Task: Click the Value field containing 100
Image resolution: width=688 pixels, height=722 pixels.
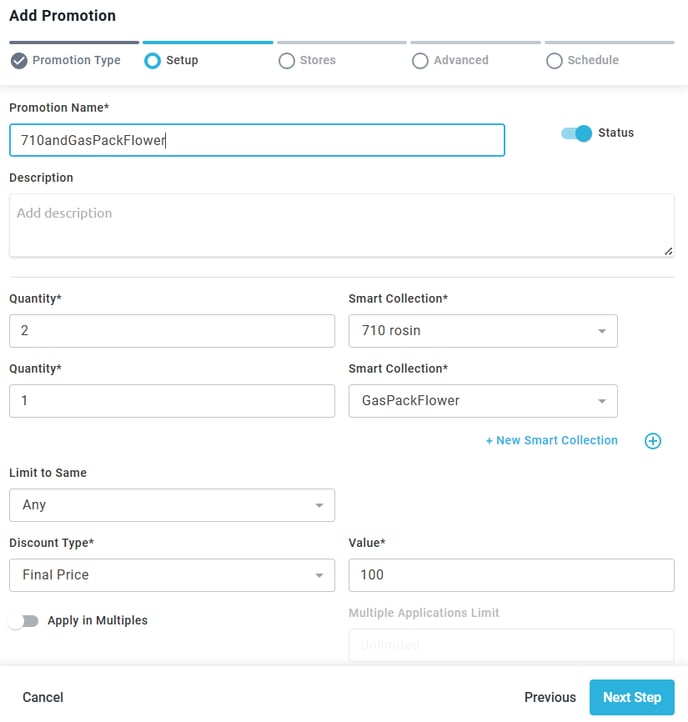Action: [511, 575]
